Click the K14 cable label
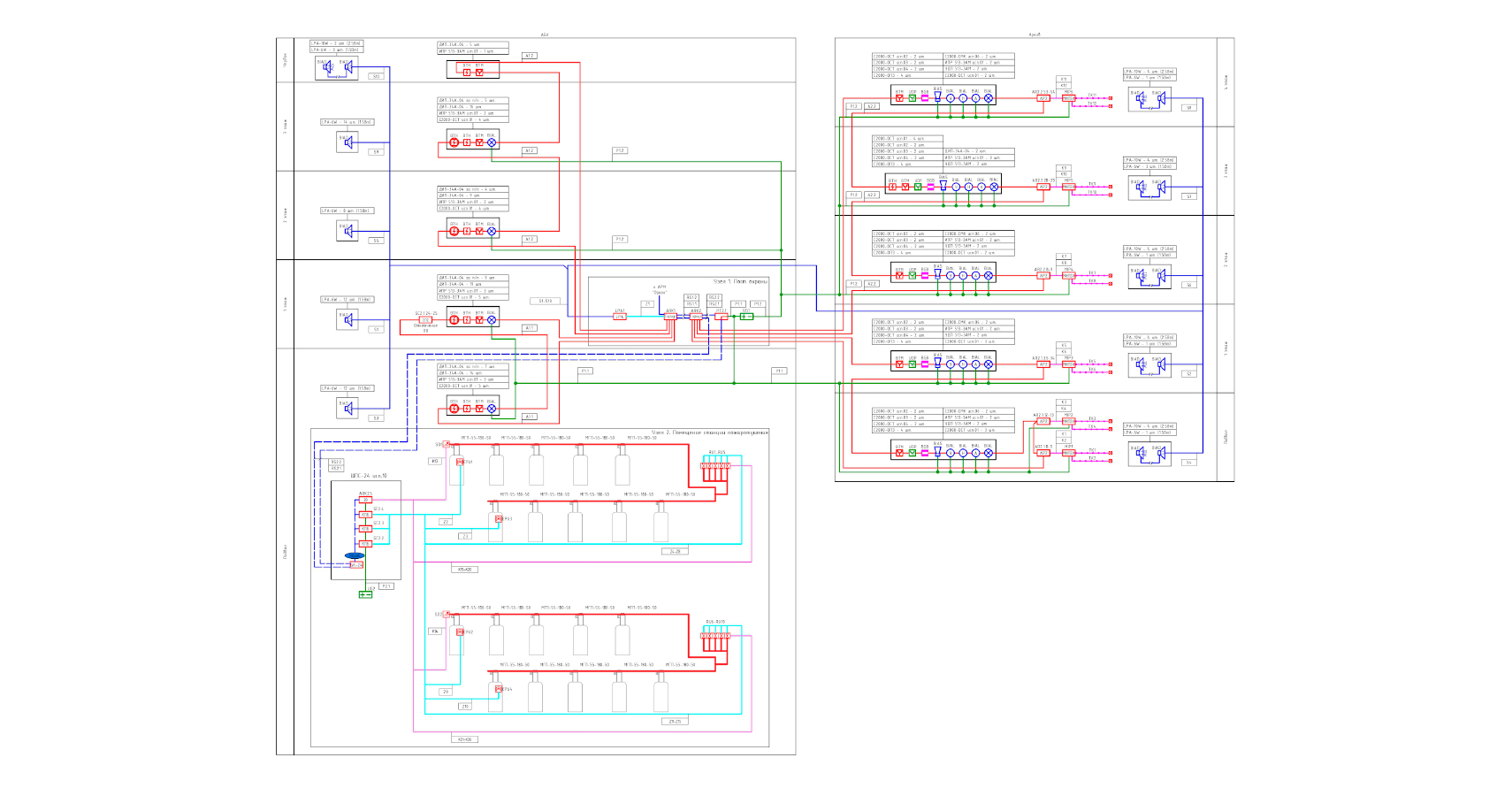1512x796 pixels. pos(435,631)
